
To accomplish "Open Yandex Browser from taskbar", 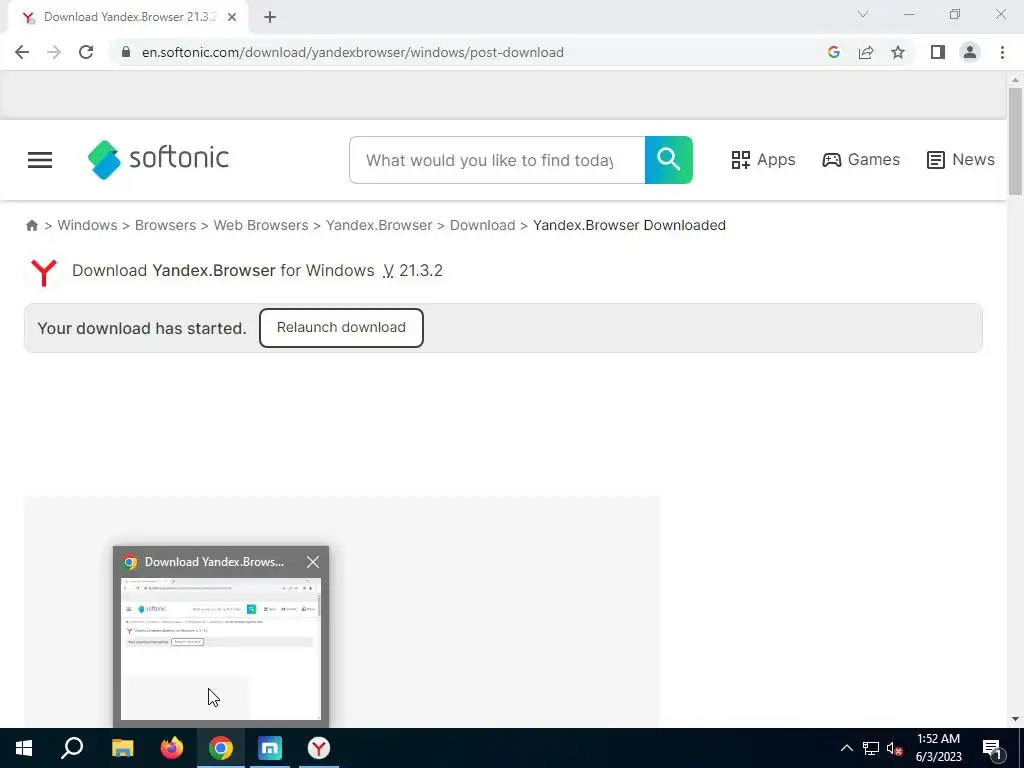I will coord(319,748).
